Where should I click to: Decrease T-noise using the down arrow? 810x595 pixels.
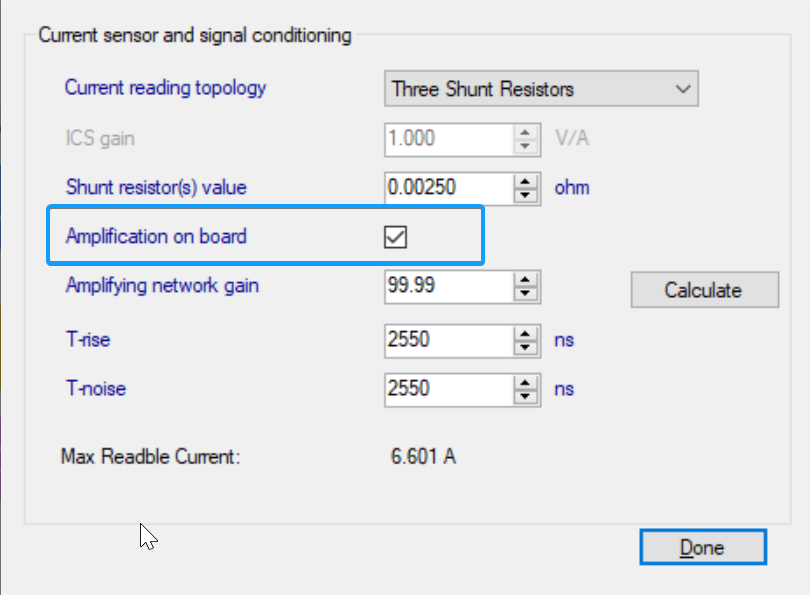[525, 395]
